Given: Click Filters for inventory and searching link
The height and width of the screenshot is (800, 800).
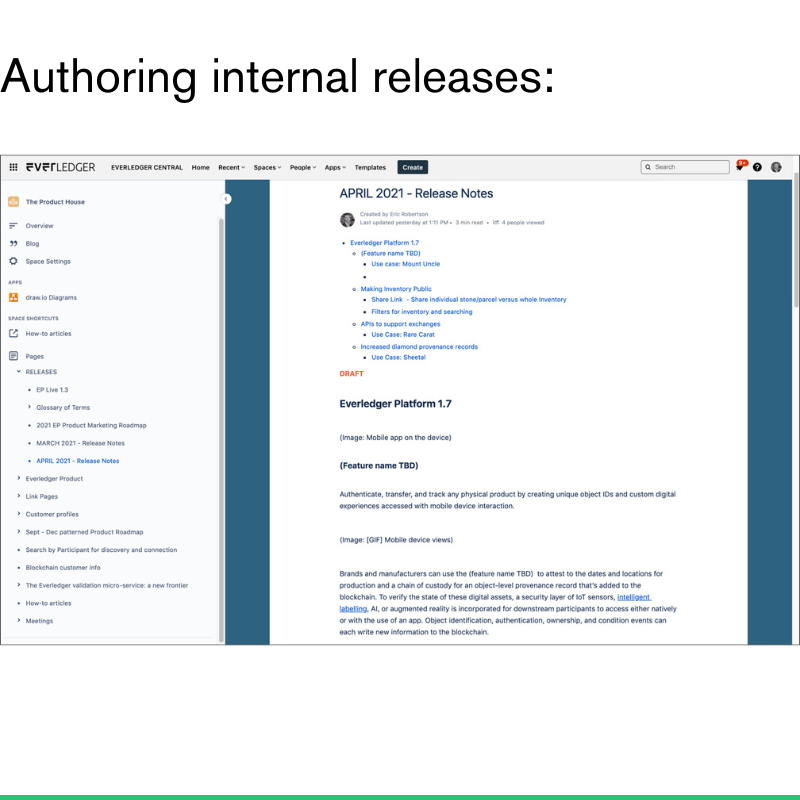Looking at the screenshot, I should click(422, 312).
